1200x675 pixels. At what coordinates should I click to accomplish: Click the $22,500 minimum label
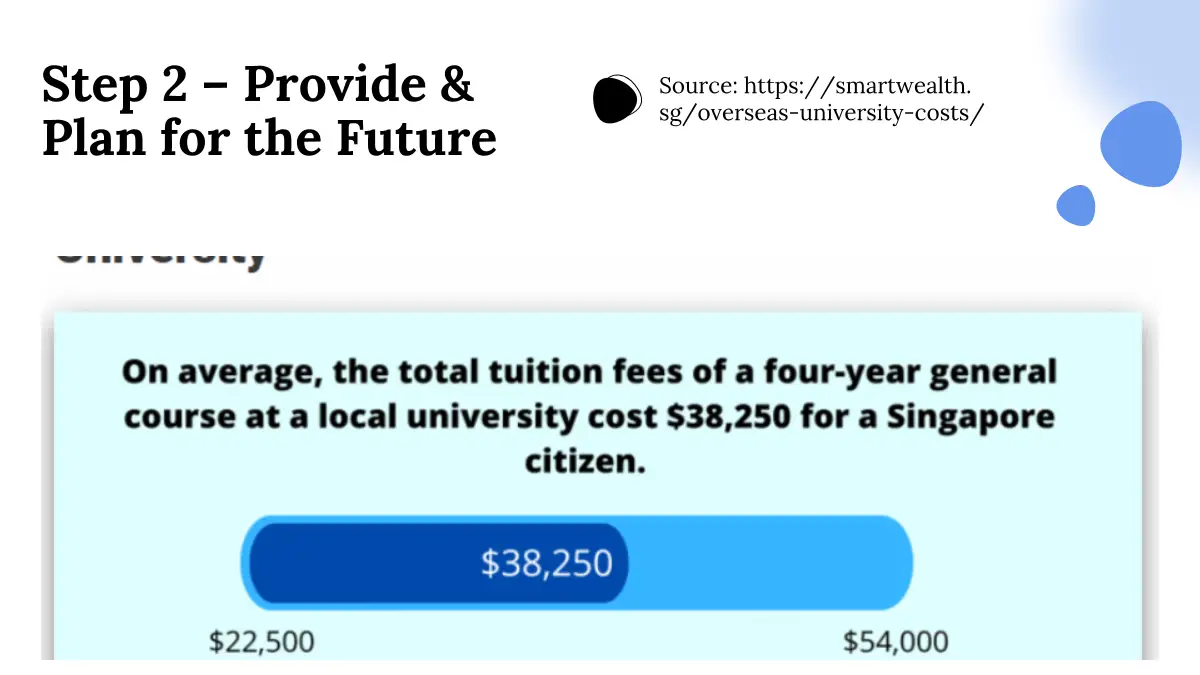pyautogui.click(x=261, y=641)
